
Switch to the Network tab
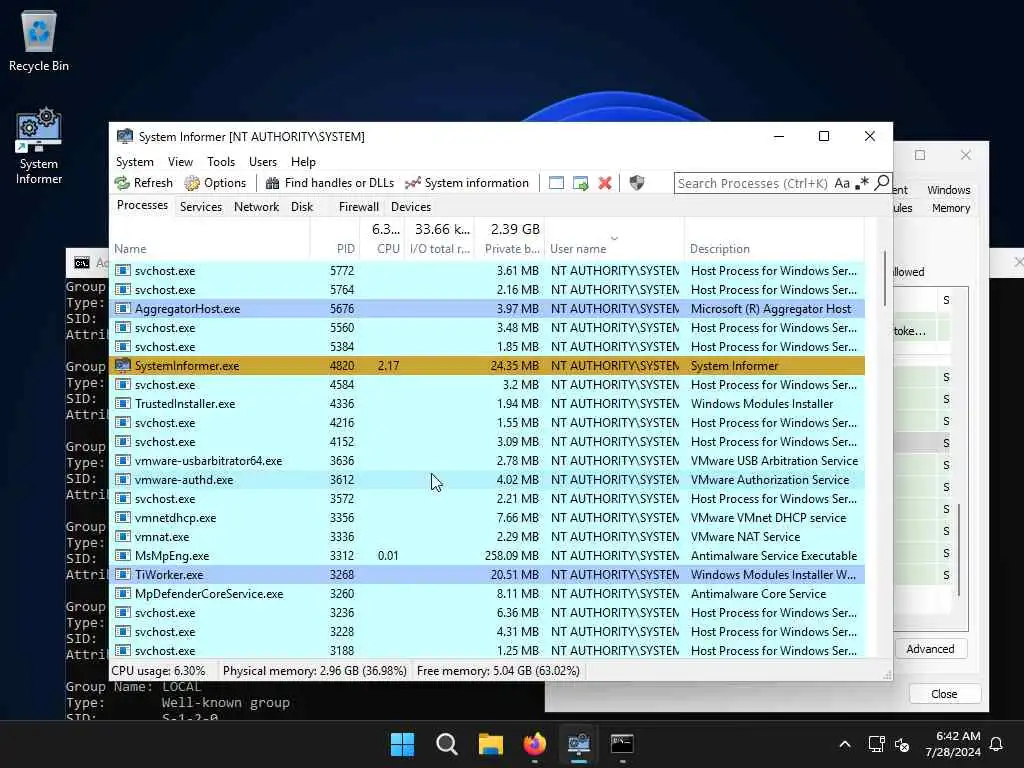click(256, 206)
